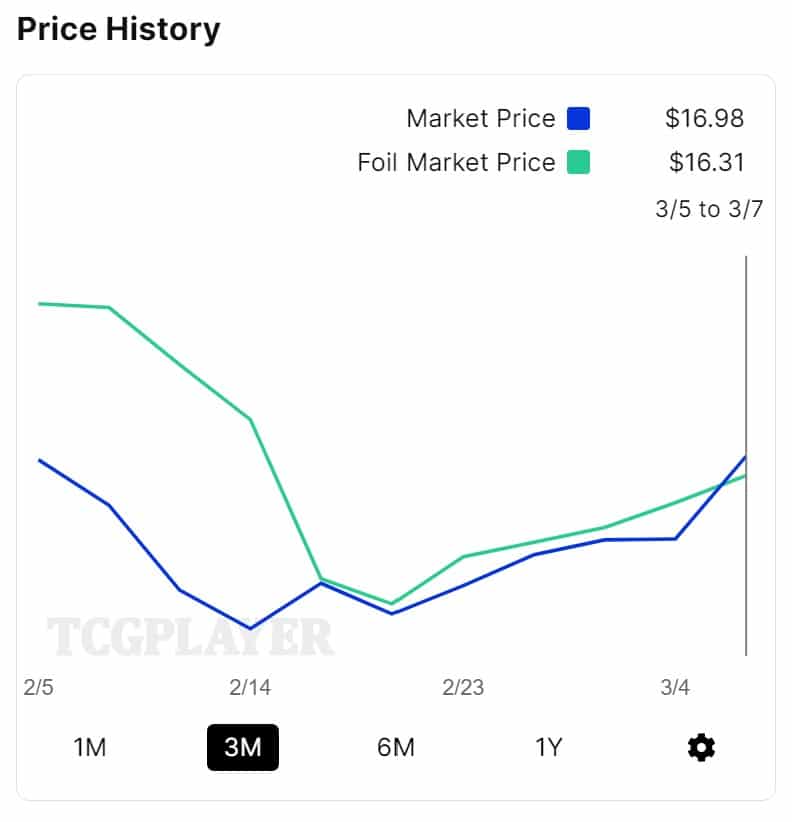Click the blue line's lowest point near 2/14
Screen dimensions: 792x822
tap(250, 628)
